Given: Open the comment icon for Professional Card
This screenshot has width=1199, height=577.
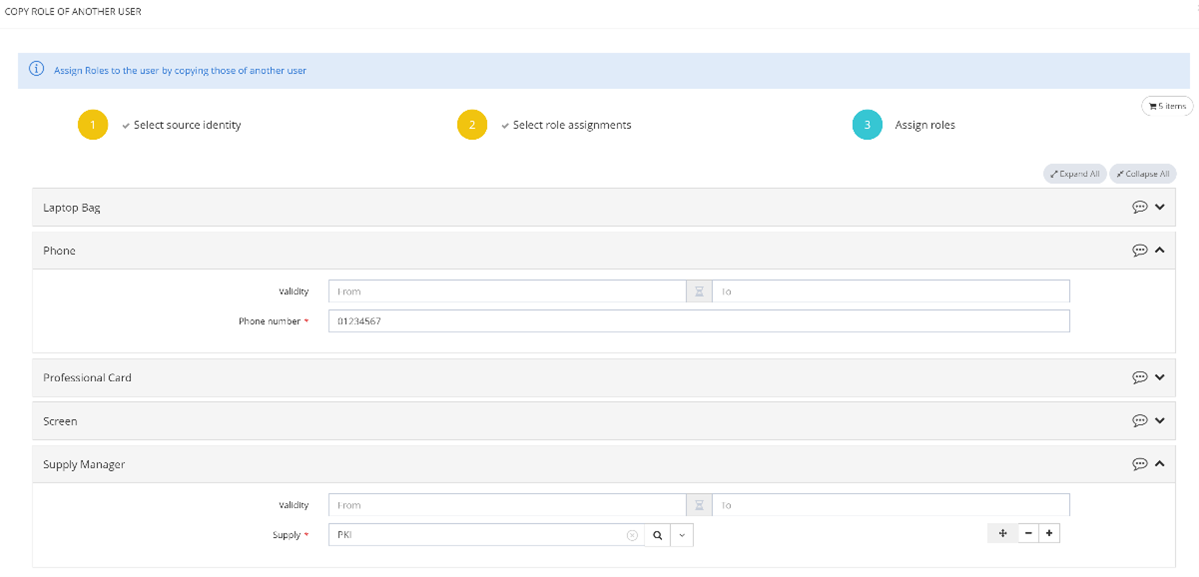Looking at the screenshot, I should pos(1139,378).
